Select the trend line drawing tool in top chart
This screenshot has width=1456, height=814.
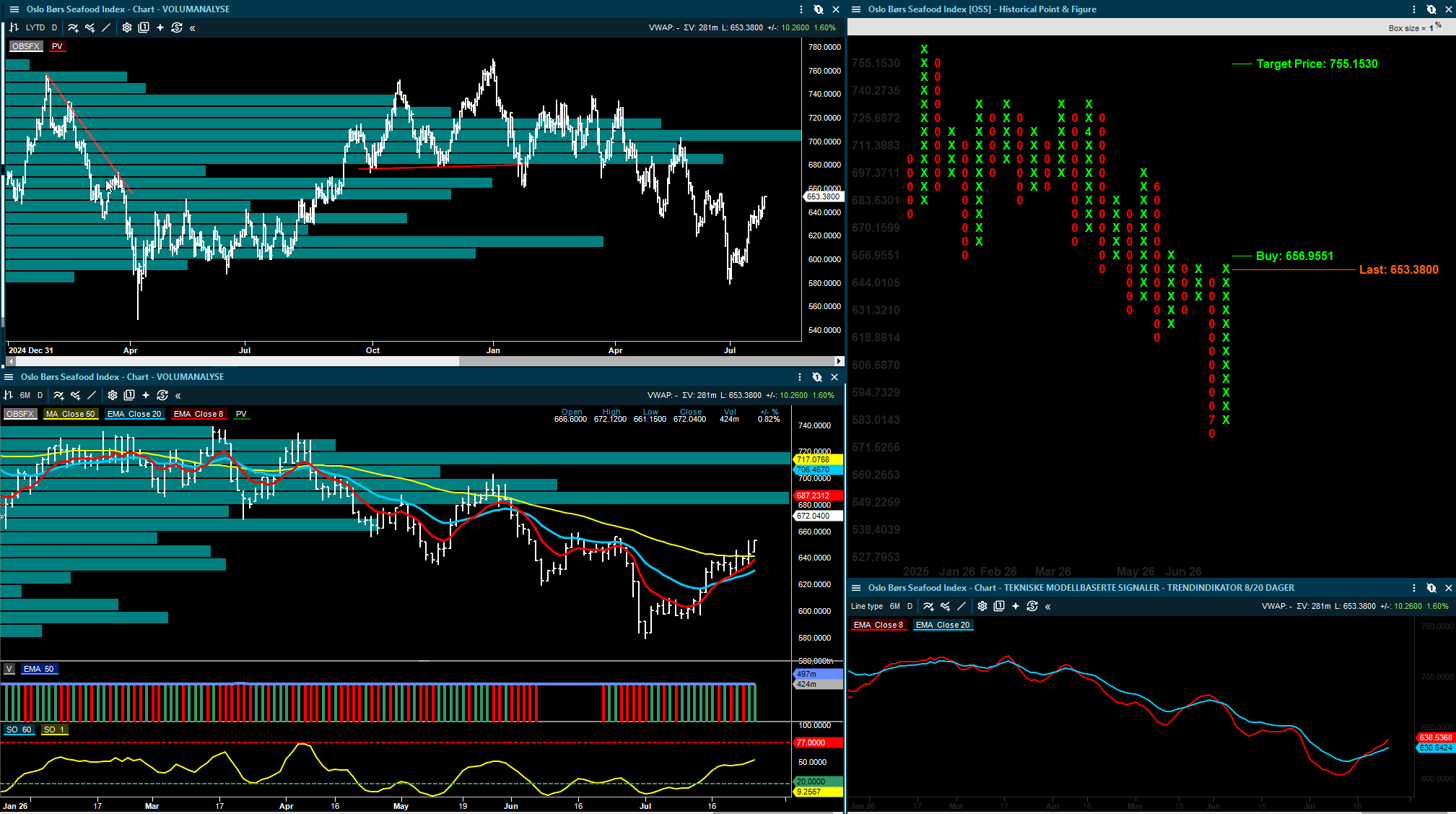106,27
